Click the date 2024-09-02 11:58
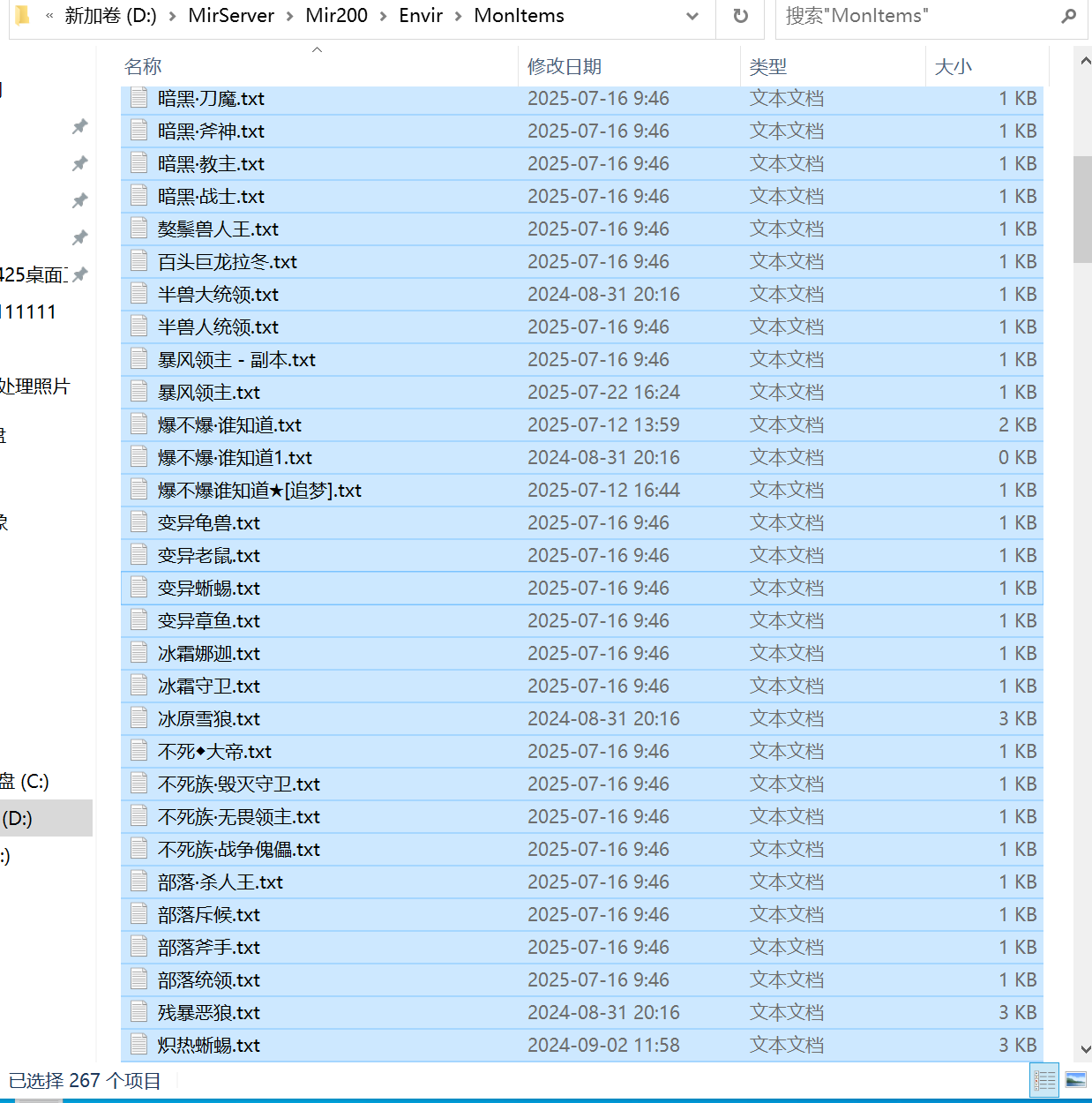 (x=603, y=1045)
